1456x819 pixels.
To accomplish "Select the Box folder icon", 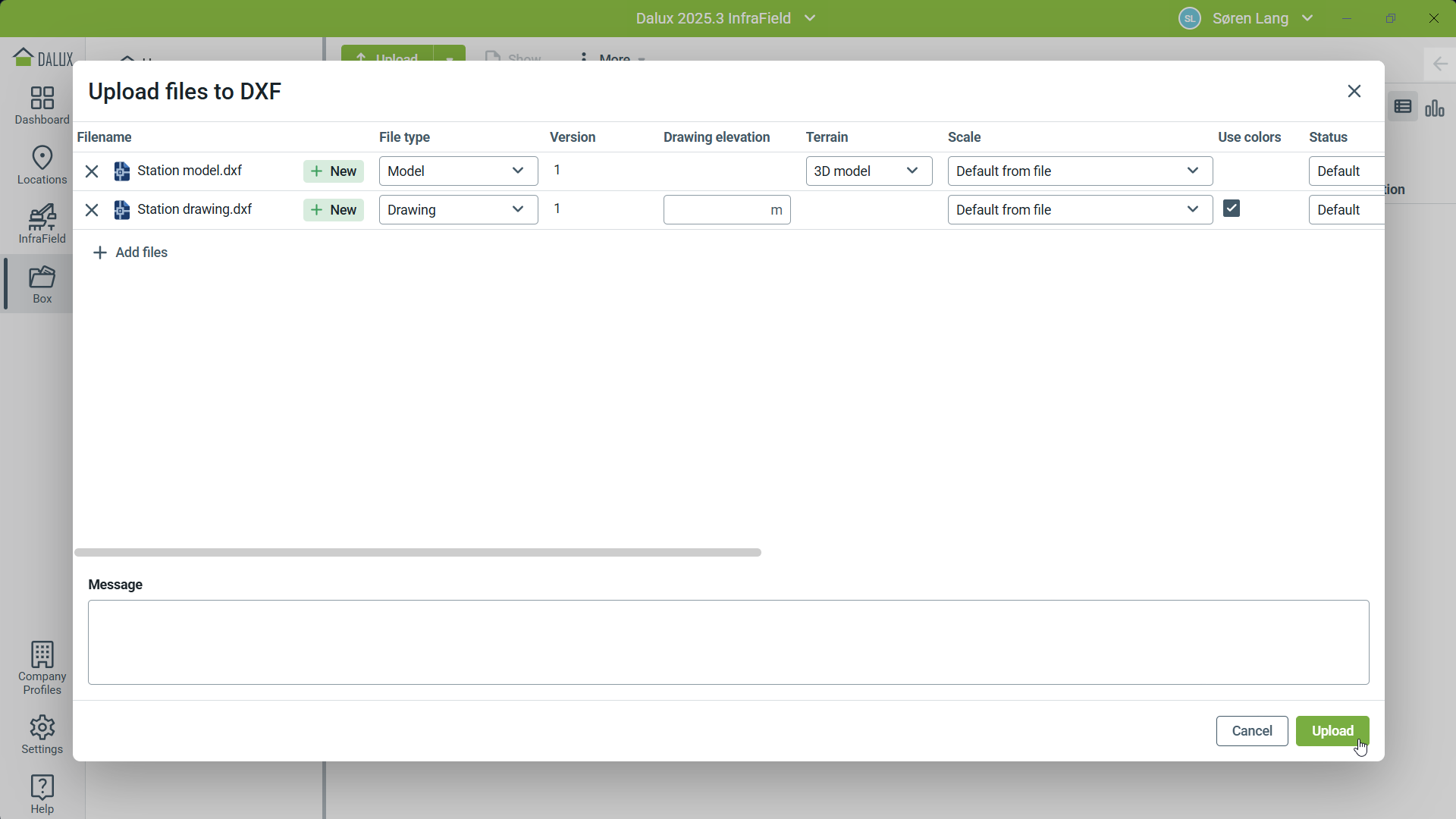I will [x=42, y=284].
